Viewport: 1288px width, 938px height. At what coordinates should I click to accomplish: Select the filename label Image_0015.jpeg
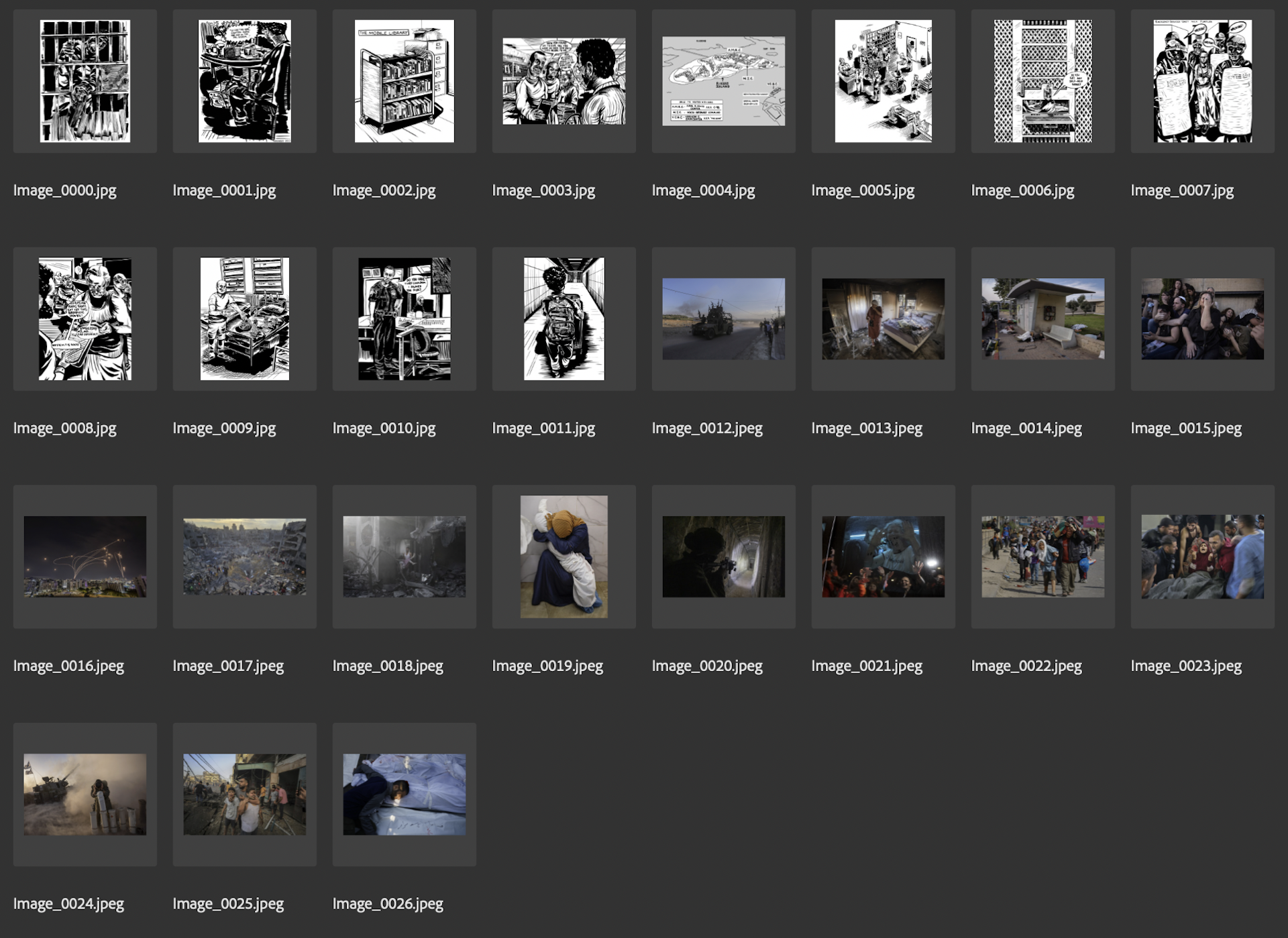(1185, 428)
